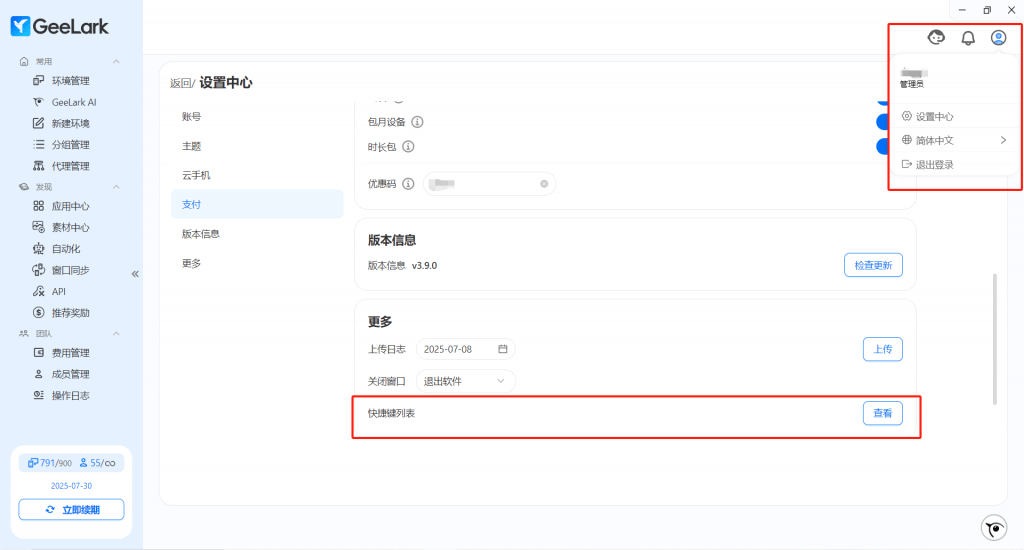The height and width of the screenshot is (550, 1024).
Task: Click the floating GeeLark AI assistant icon
Action: click(x=993, y=528)
